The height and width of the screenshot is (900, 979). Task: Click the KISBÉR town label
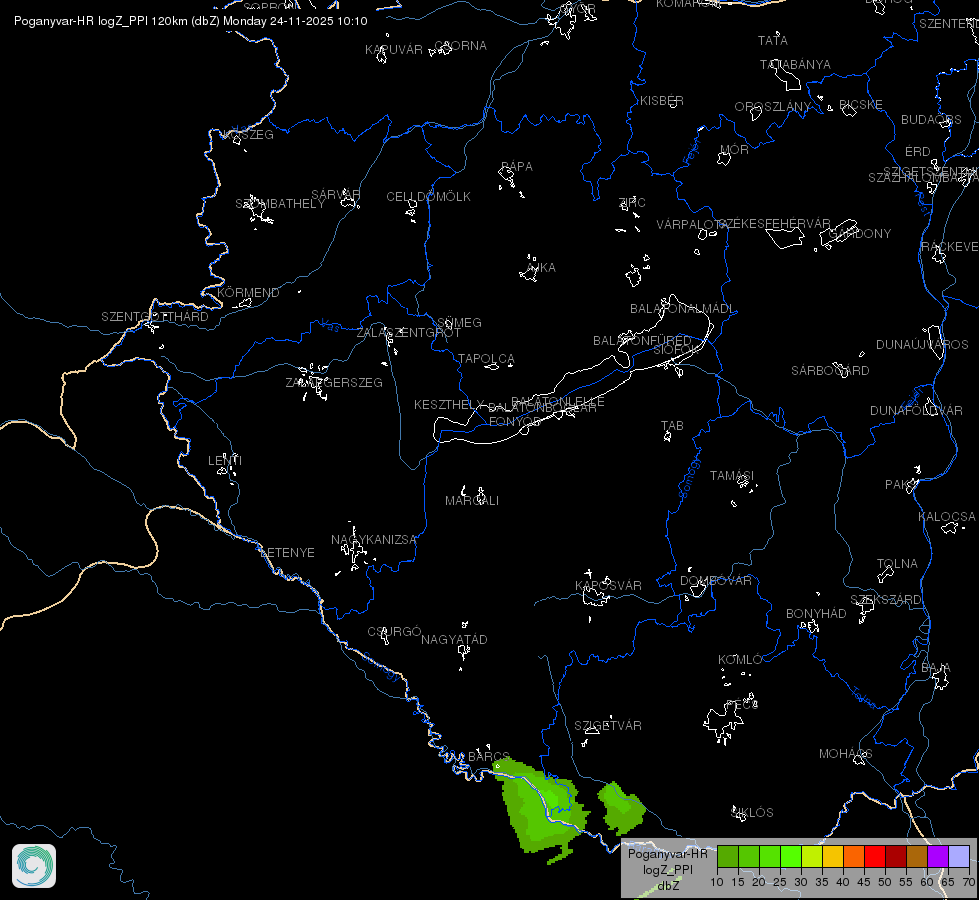click(662, 101)
